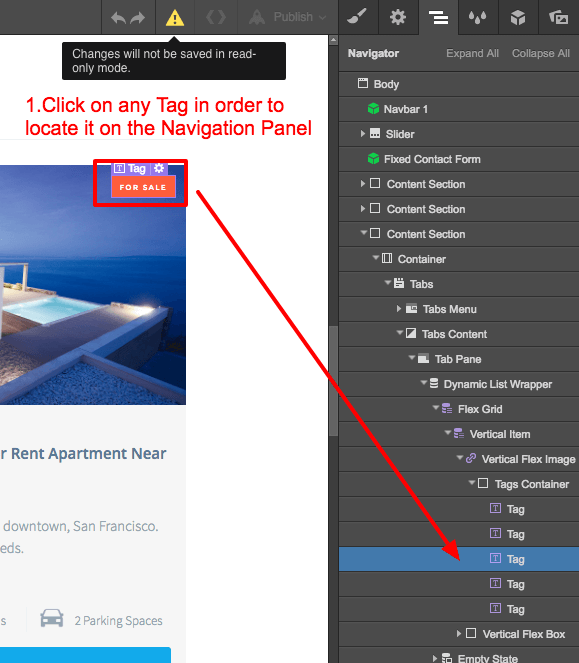579x663 pixels.
Task: Switch to the Settings gear tab
Action: [398, 17]
